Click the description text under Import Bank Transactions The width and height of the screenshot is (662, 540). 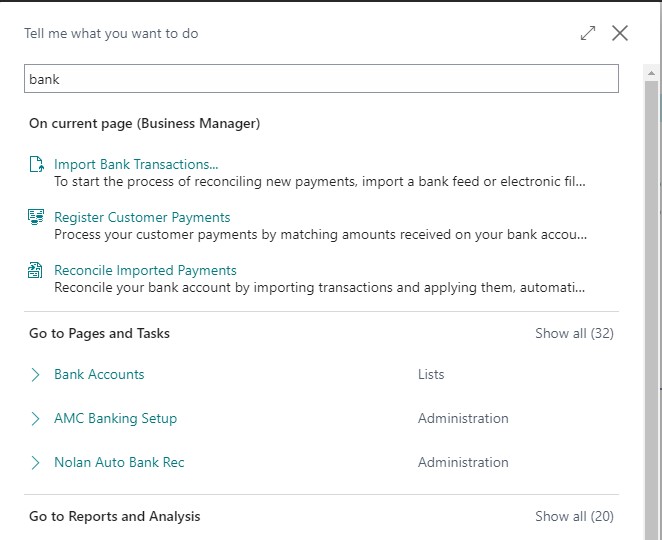(x=320, y=182)
